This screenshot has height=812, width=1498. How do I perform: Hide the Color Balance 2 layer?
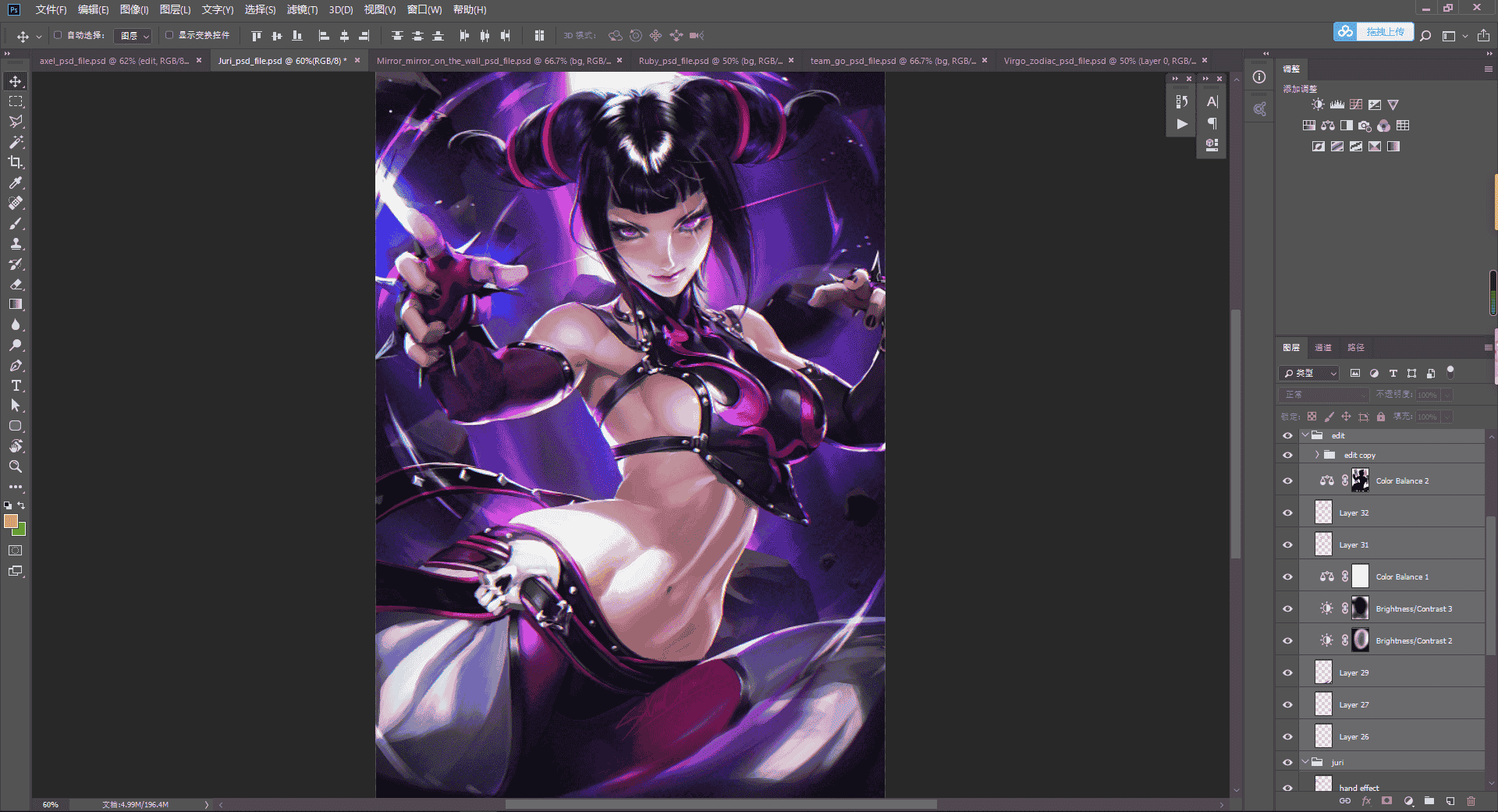coord(1287,480)
